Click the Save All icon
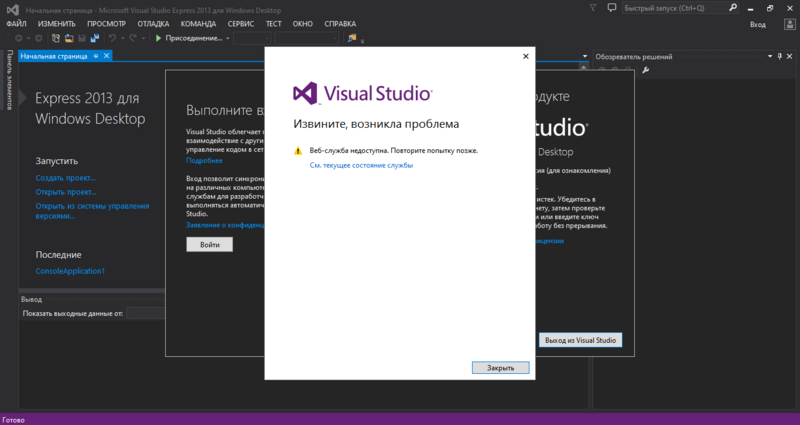This screenshot has height=425, width=800. 95,38
